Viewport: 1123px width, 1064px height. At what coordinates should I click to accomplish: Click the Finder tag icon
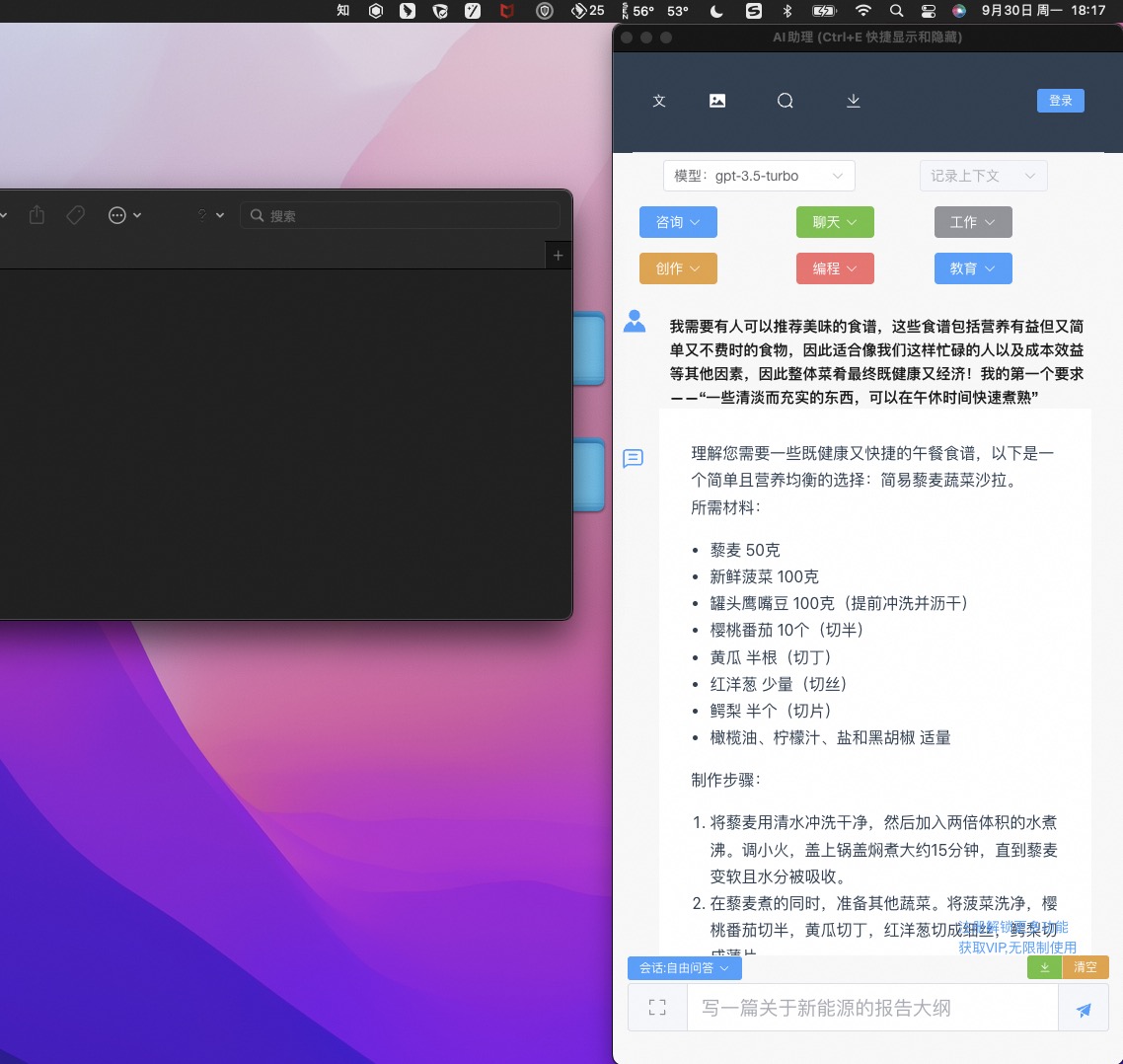pyautogui.click(x=76, y=215)
